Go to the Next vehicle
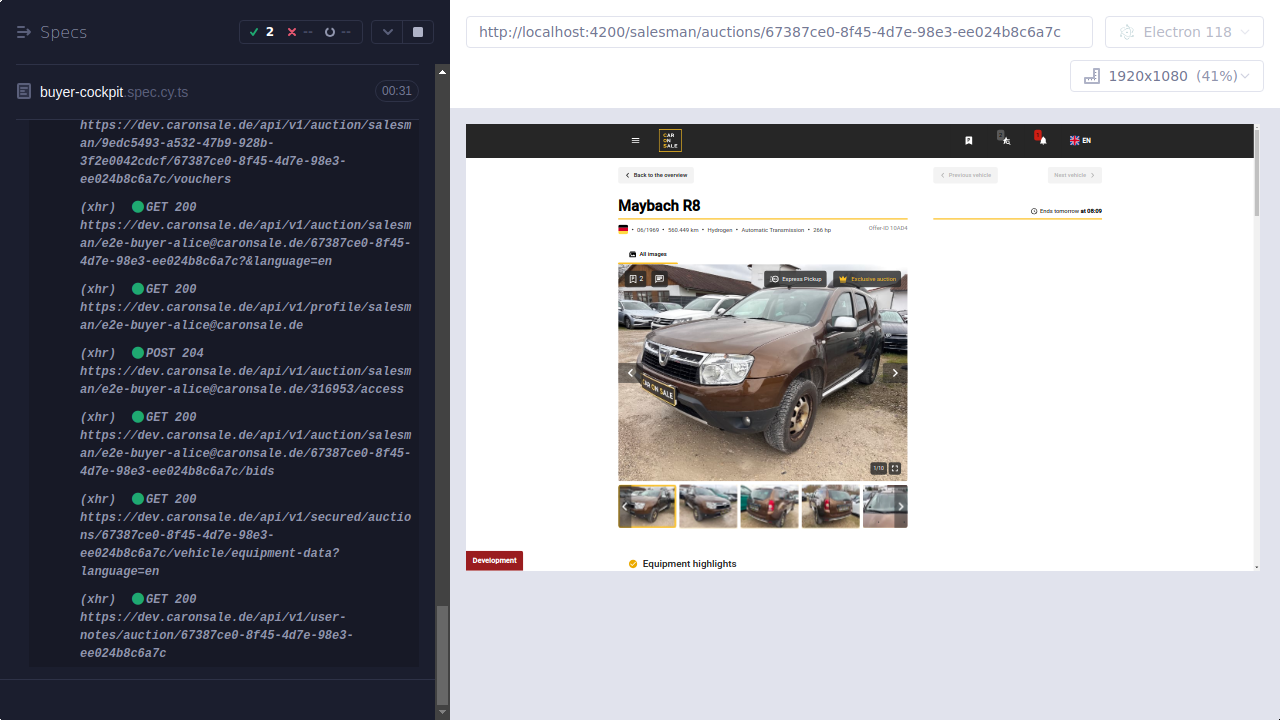Viewport: 1280px width, 720px height. (x=1073, y=174)
